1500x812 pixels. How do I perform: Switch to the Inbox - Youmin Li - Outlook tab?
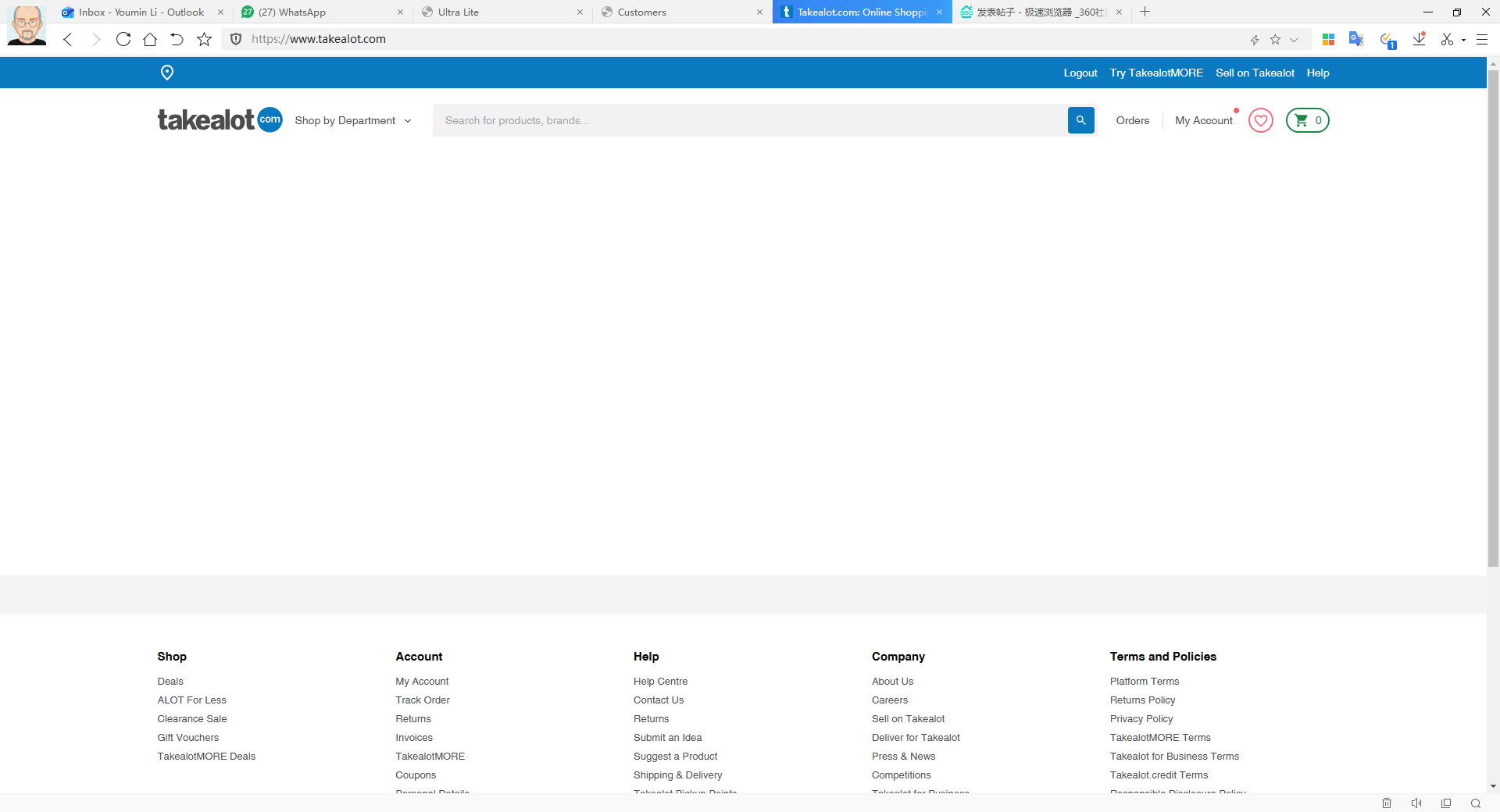(x=142, y=12)
